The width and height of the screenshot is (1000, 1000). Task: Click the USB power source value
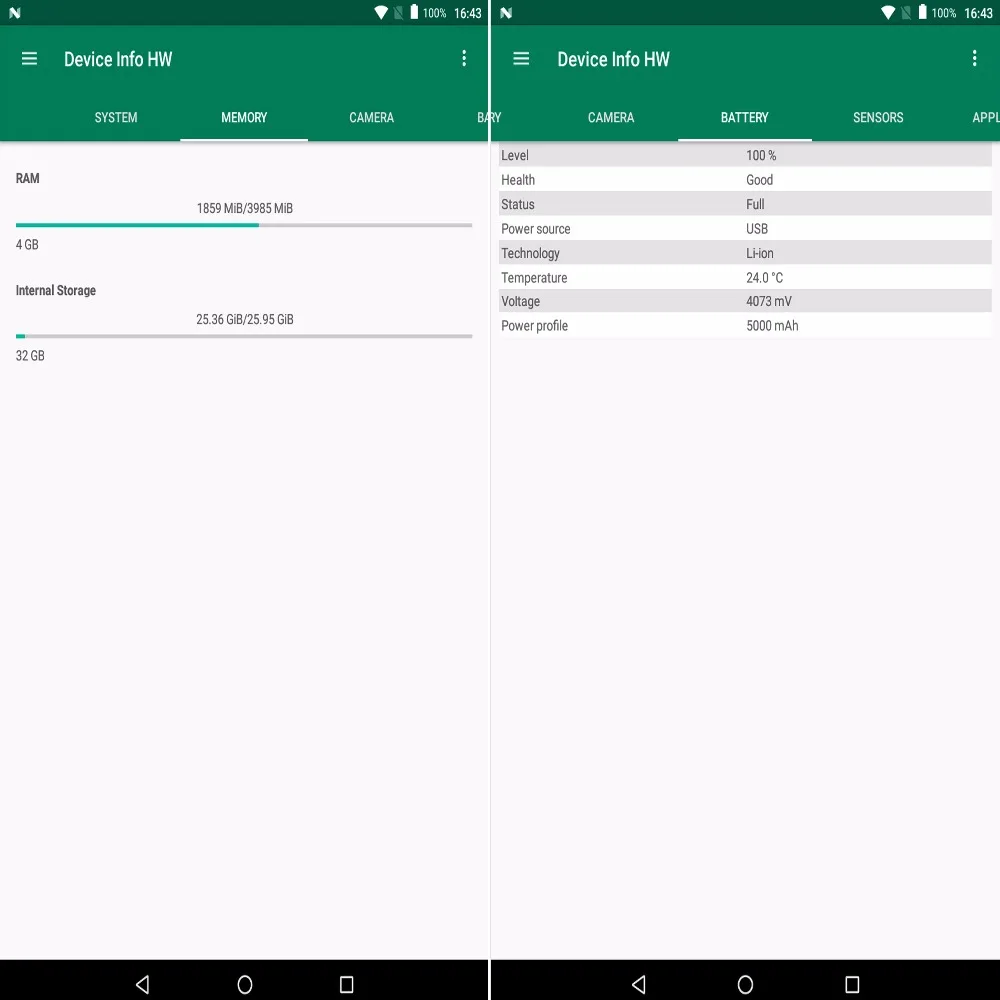[757, 229]
